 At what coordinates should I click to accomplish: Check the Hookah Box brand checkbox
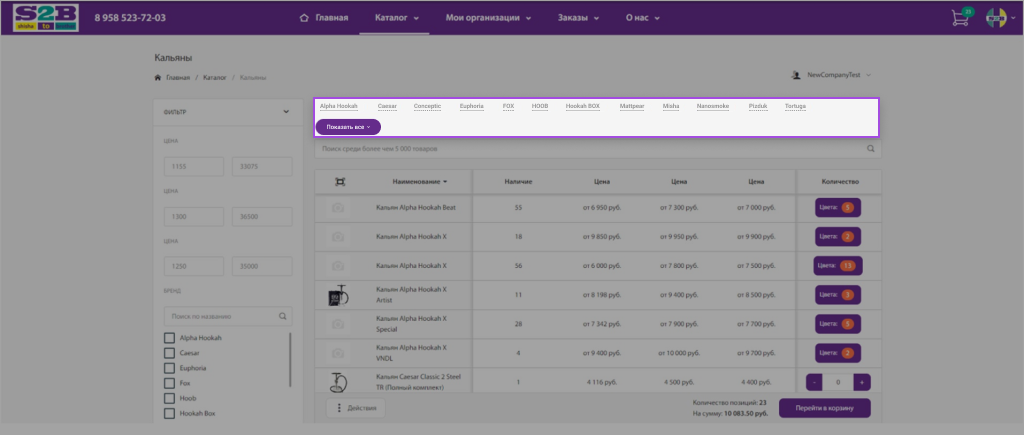(169, 413)
